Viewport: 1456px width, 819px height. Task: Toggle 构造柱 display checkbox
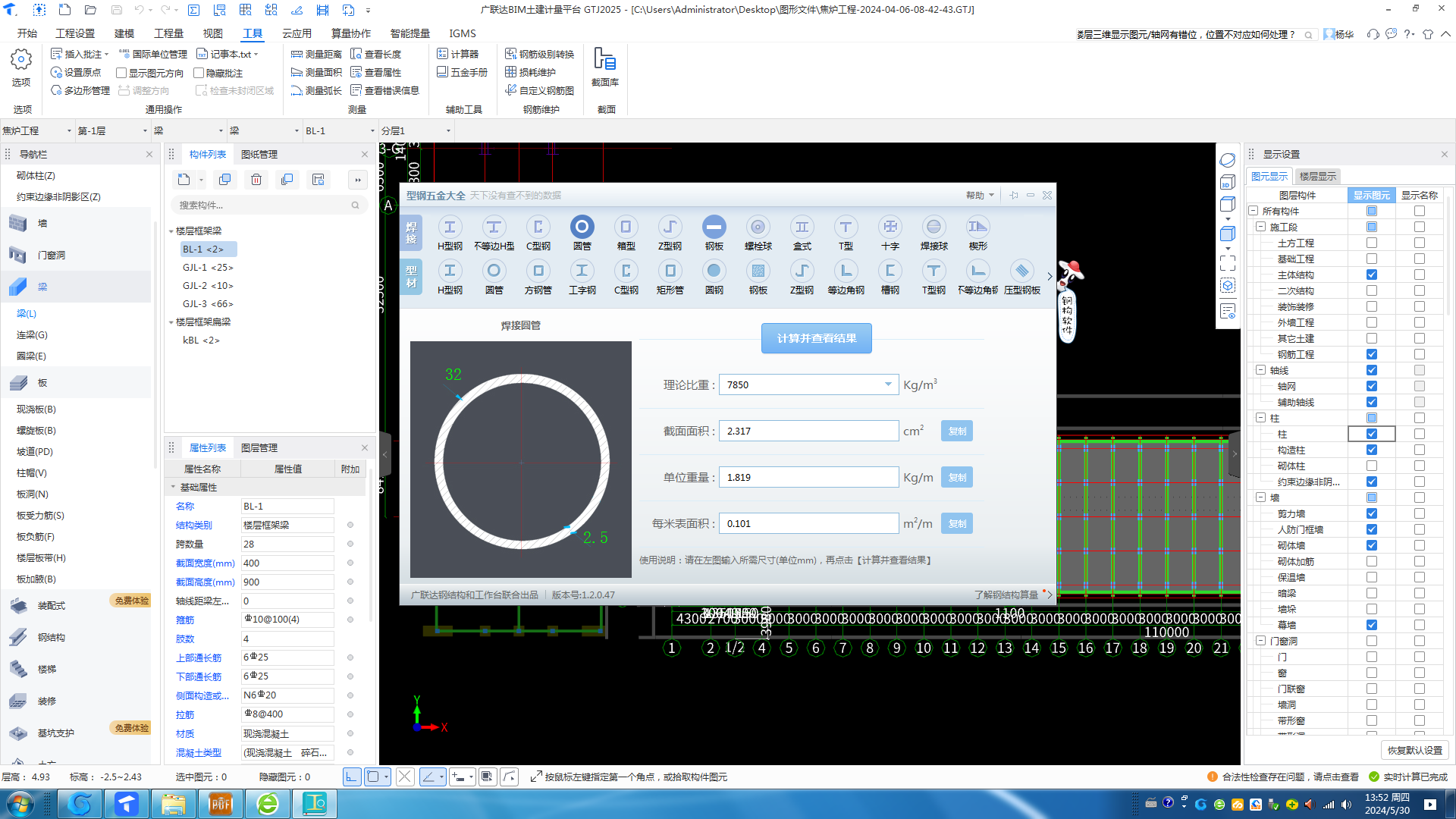(x=1371, y=450)
